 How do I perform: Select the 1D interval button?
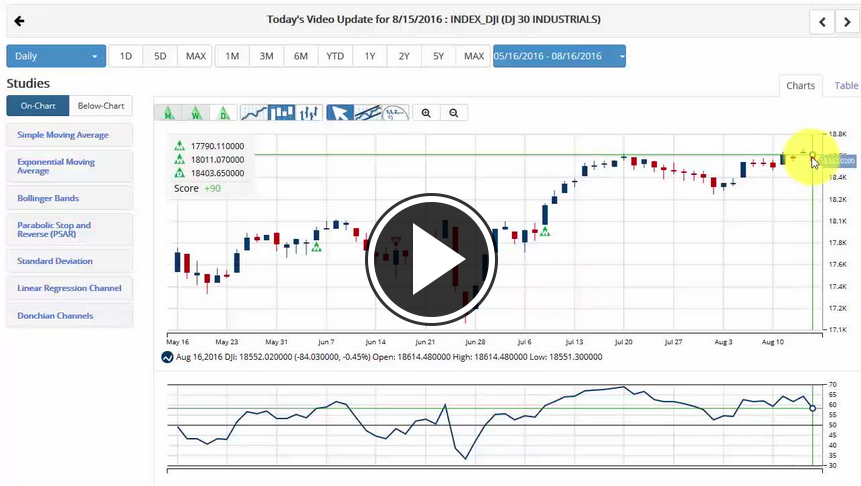pyautogui.click(x=126, y=56)
